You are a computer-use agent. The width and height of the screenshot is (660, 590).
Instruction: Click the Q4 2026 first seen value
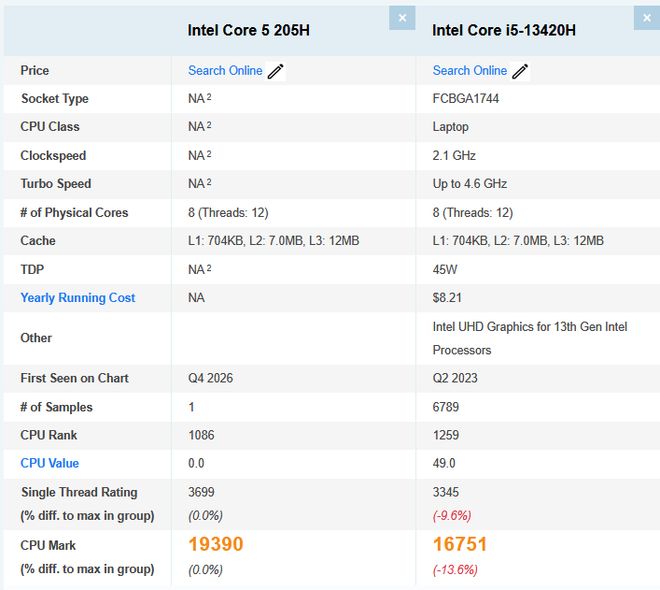pyautogui.click(x=210, y=378)
